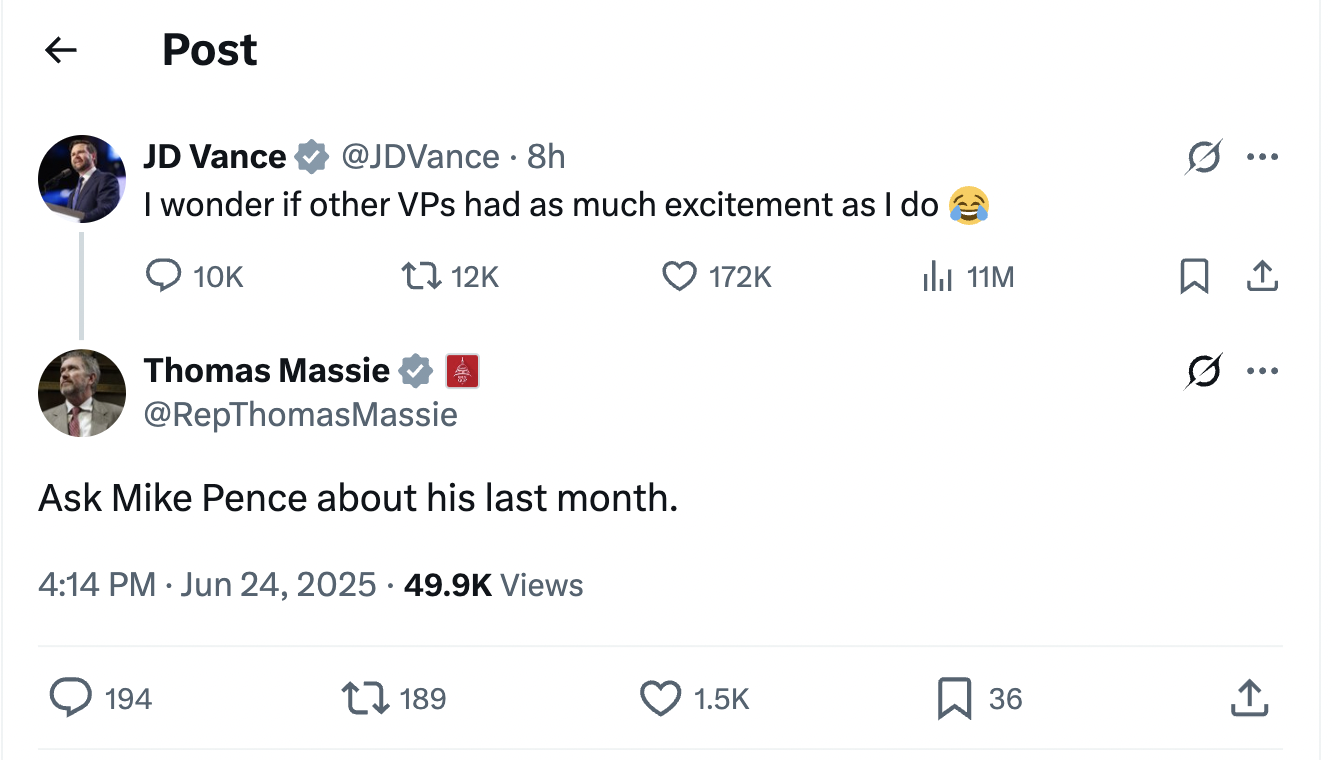Share Thomas Massie's reply
This screenshot has height=760, width=1332.
click(x=1248, y=699)
